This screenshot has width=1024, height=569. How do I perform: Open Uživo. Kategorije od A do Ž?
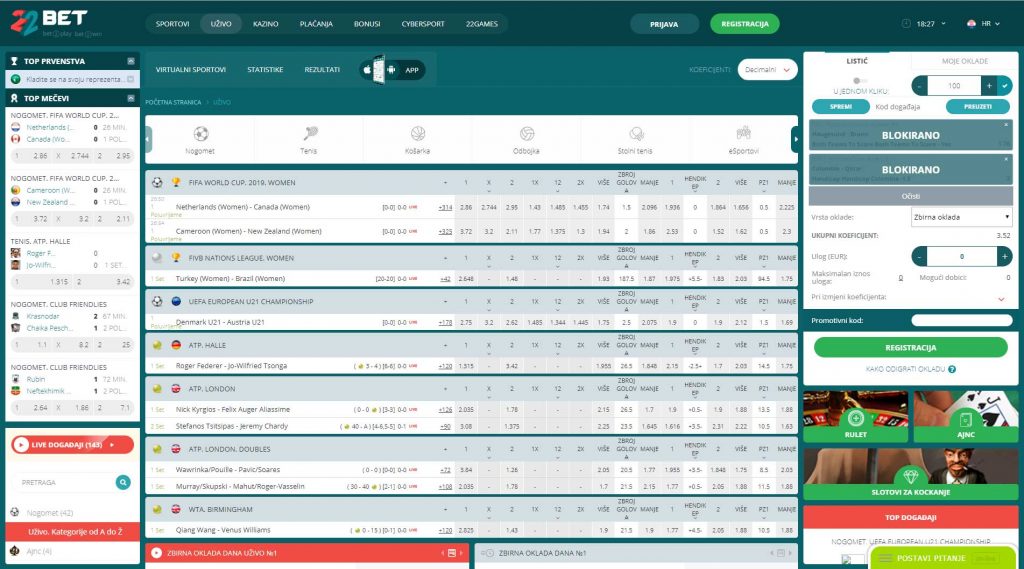tap(72, 532)
